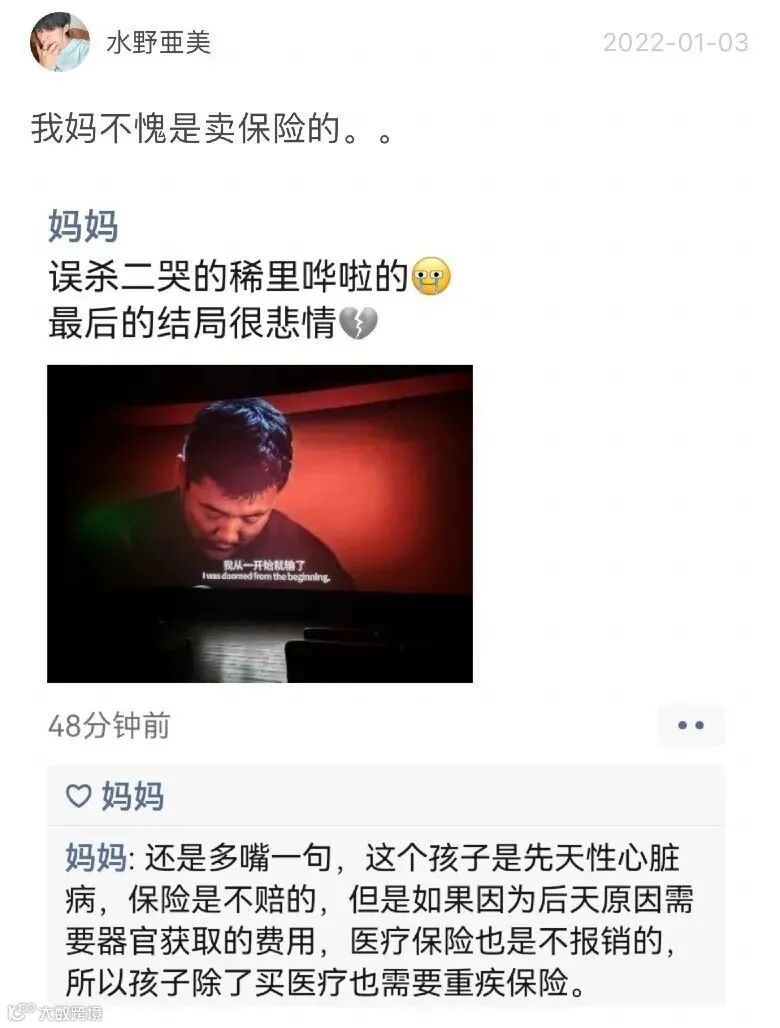The width and height of the screenshot is (780, 1028).
Task: Tap 妈妈 name in the likes row
Action: tap(132, 796)
